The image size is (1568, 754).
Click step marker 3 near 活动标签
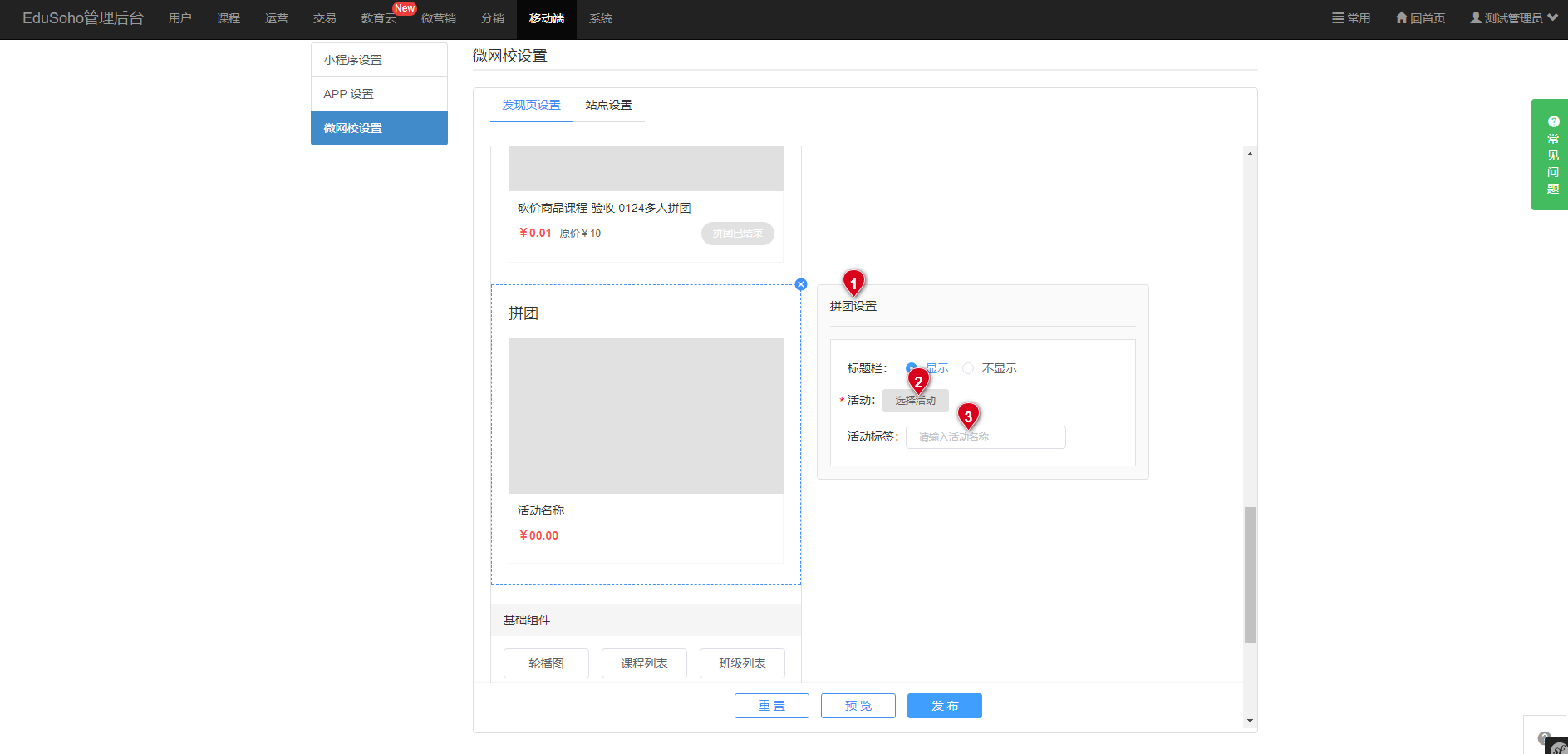coord(968,416)
